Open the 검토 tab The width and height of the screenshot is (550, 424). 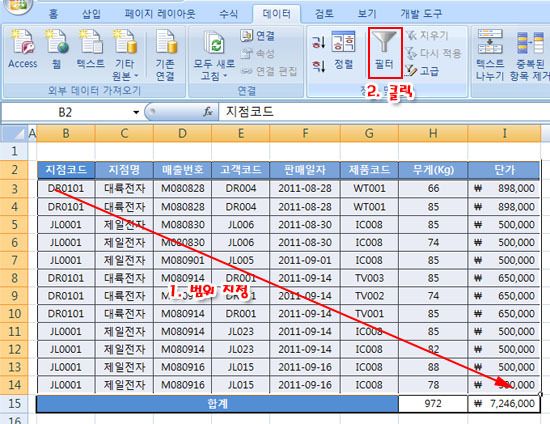(324, 14)
